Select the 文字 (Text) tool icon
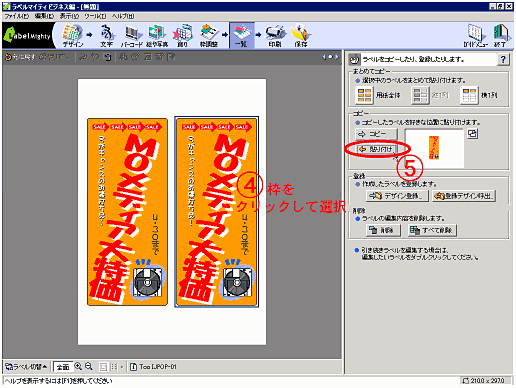The image size is (516, 388). click(x=106, y=35)
